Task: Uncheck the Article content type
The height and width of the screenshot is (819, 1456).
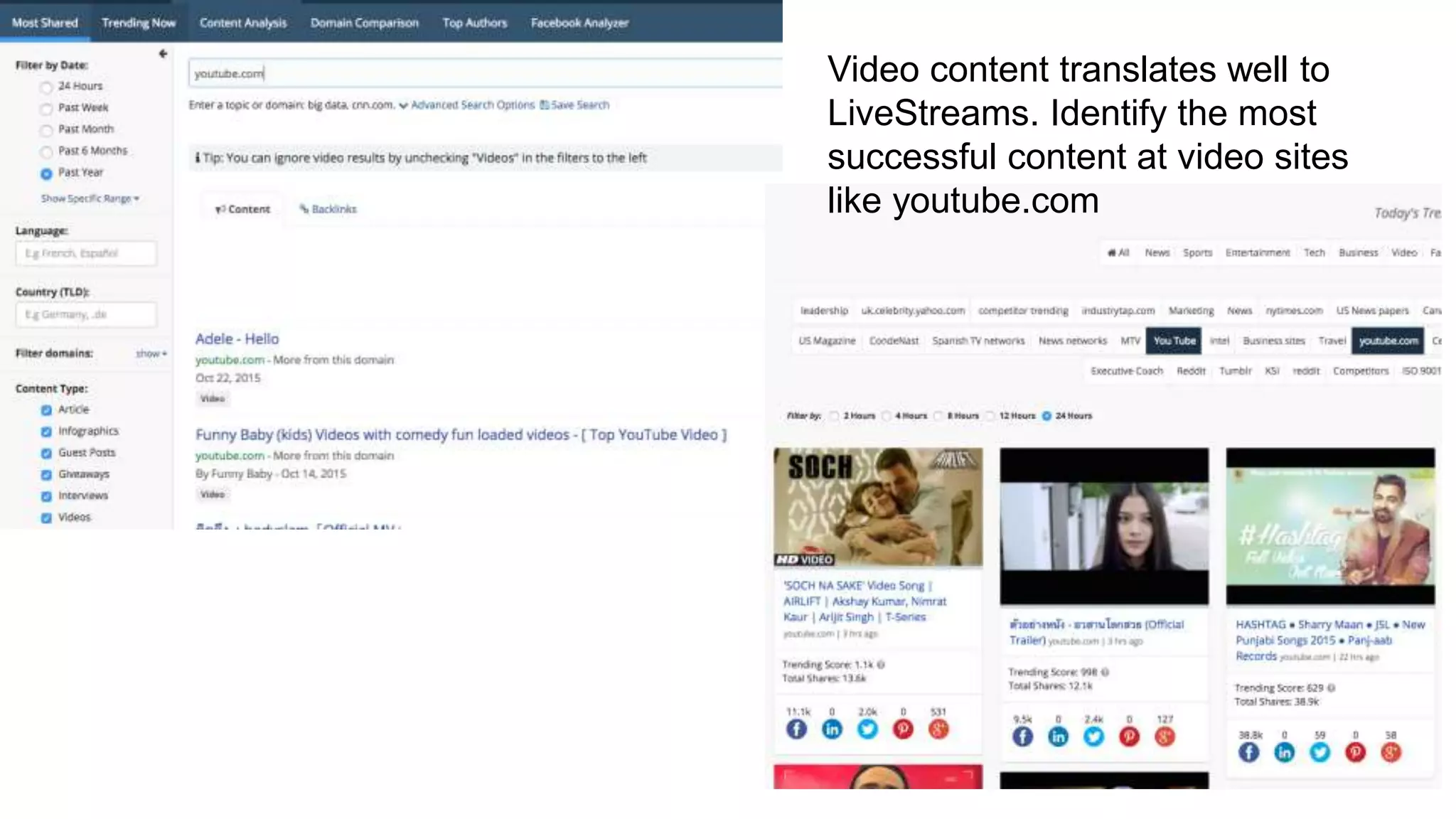Action: click(46, 410)
